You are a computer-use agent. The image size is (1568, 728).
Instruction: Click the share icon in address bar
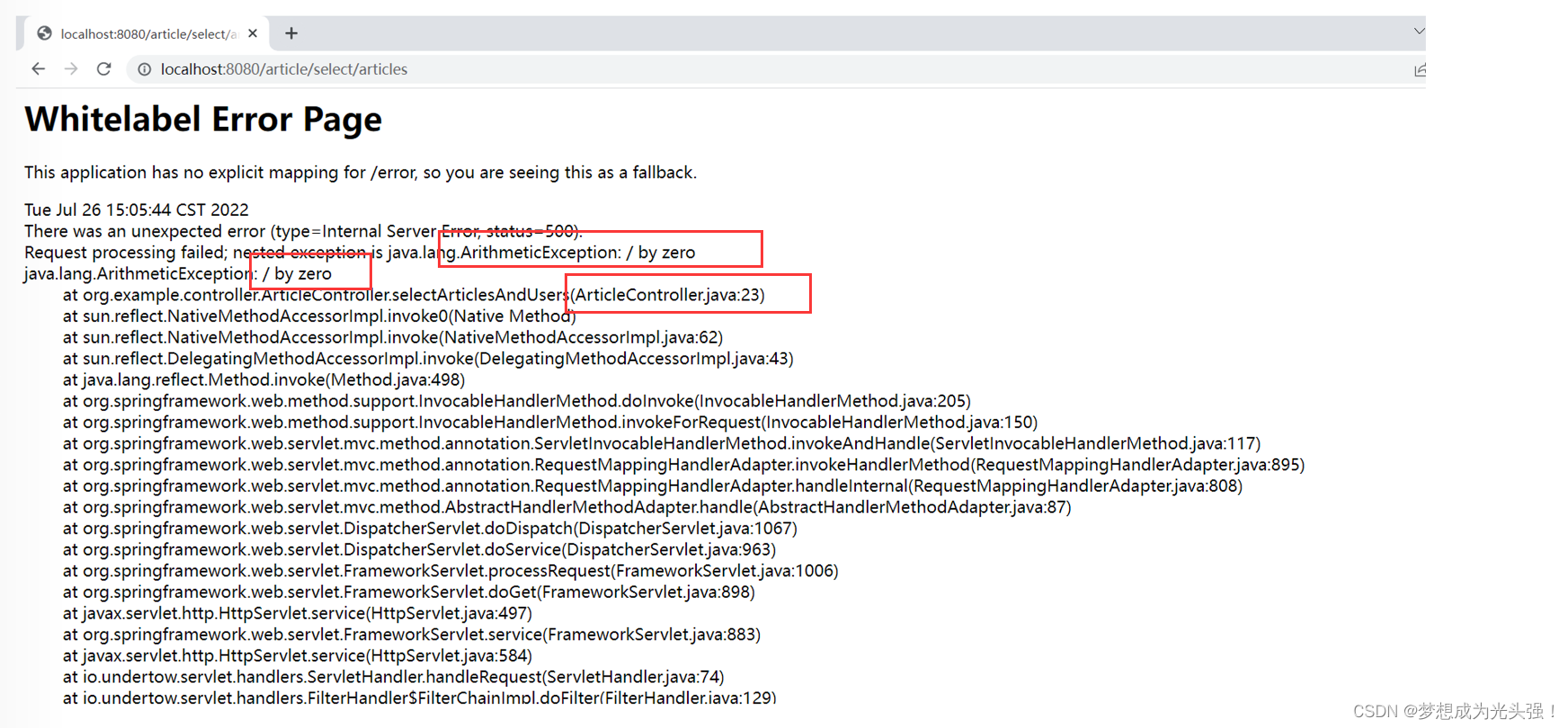tap(1420, 69)
